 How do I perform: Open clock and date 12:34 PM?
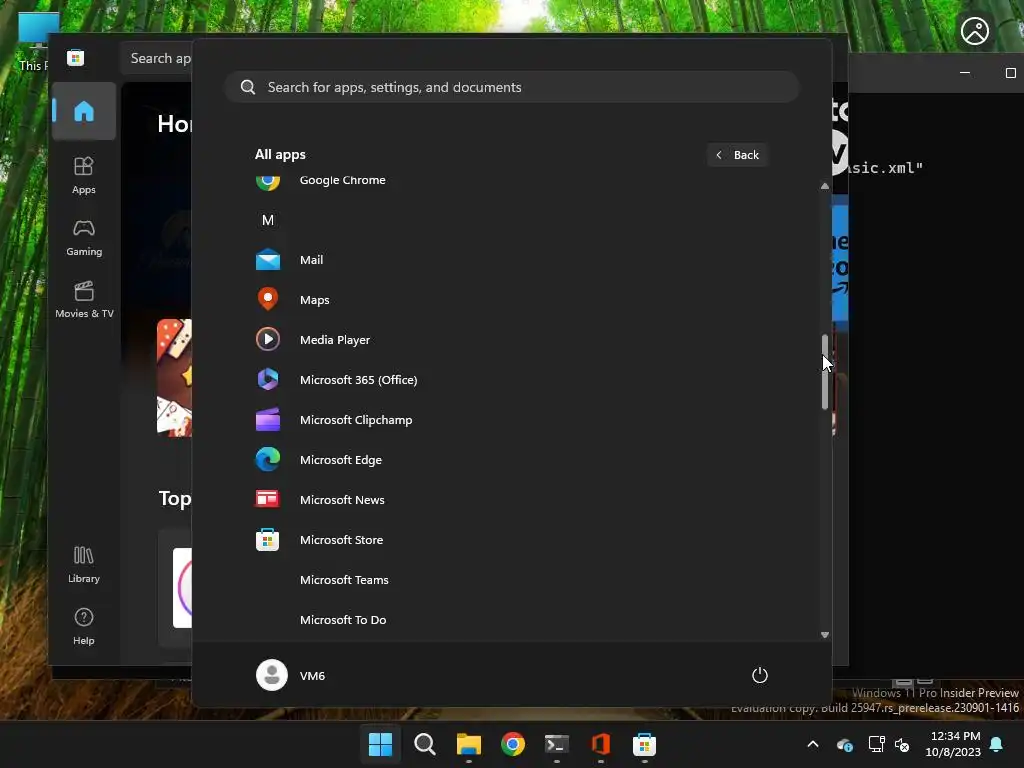(x=953, y=744)
